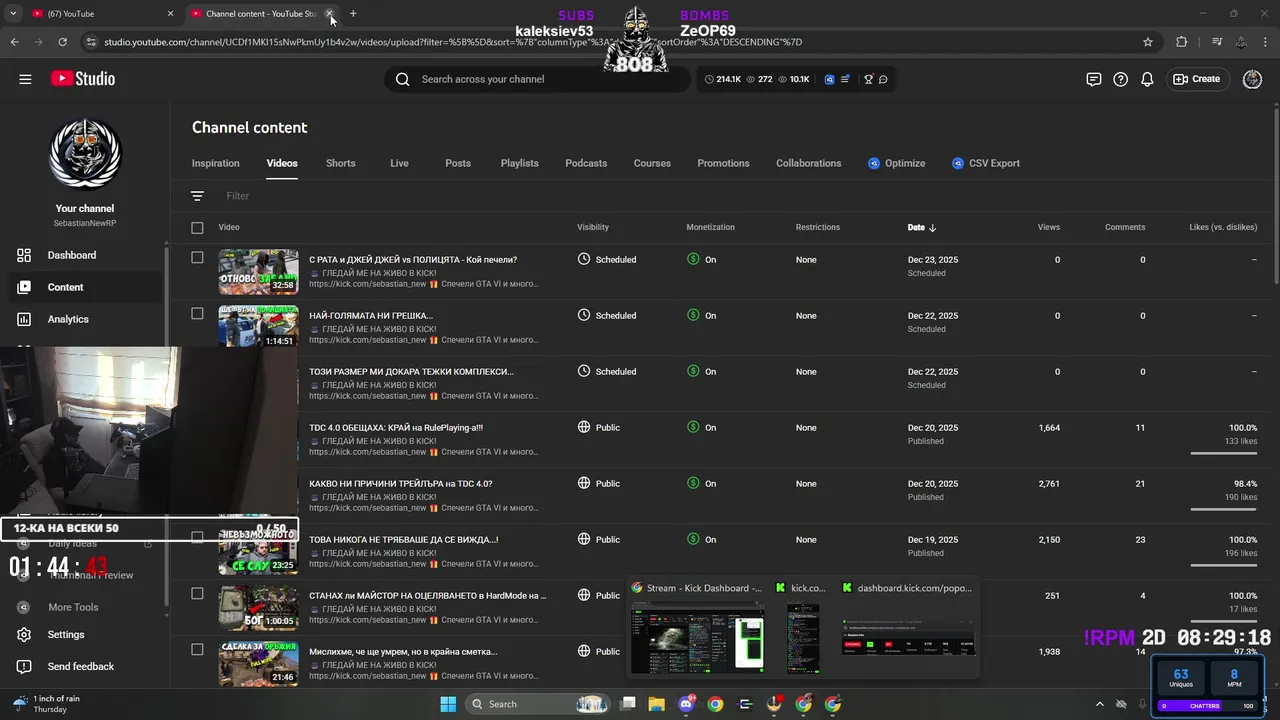Open the Analytics sidebar icon
Image resolution: width=1280 pixels, height=720 pixels.
tap(24, 319)
